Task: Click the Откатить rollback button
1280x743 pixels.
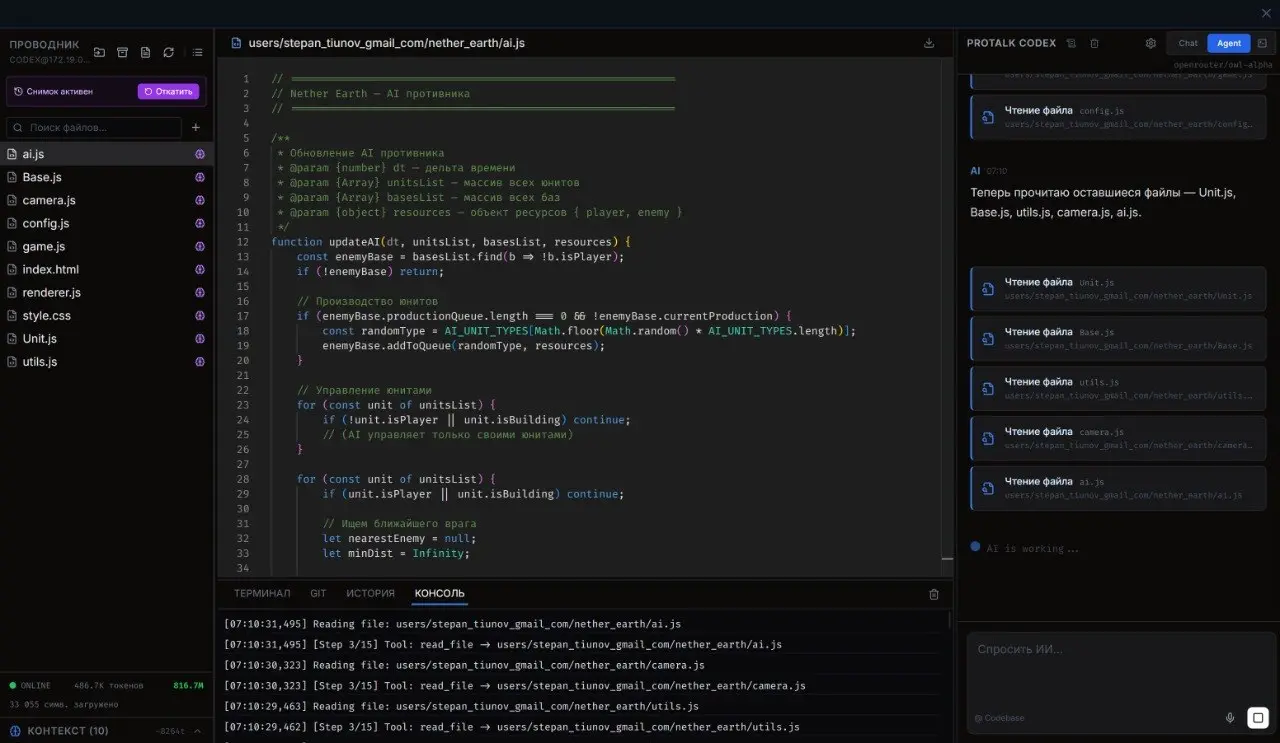Action: (x=168, y=91)
